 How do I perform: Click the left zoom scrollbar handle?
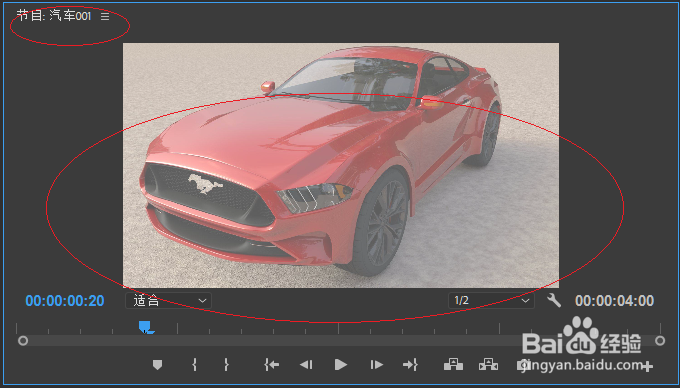tap(23, 341)
